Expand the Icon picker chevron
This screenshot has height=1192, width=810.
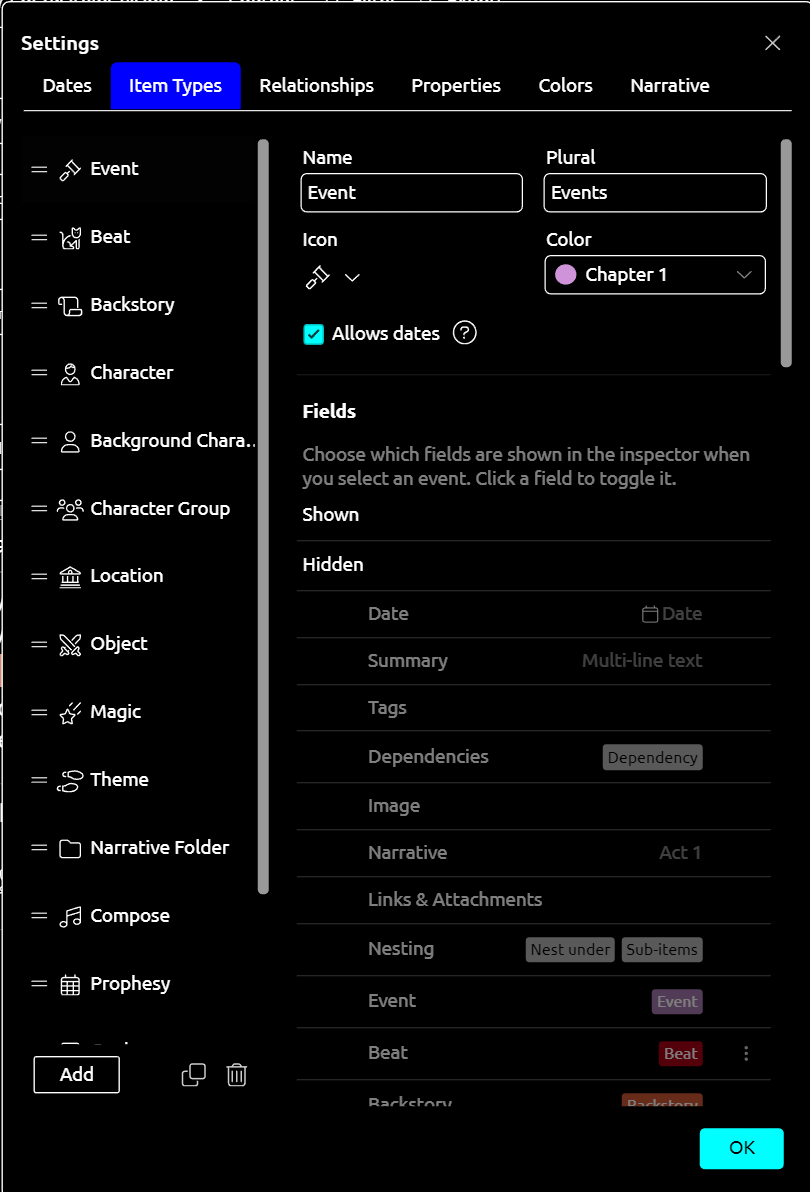point(352,277)
